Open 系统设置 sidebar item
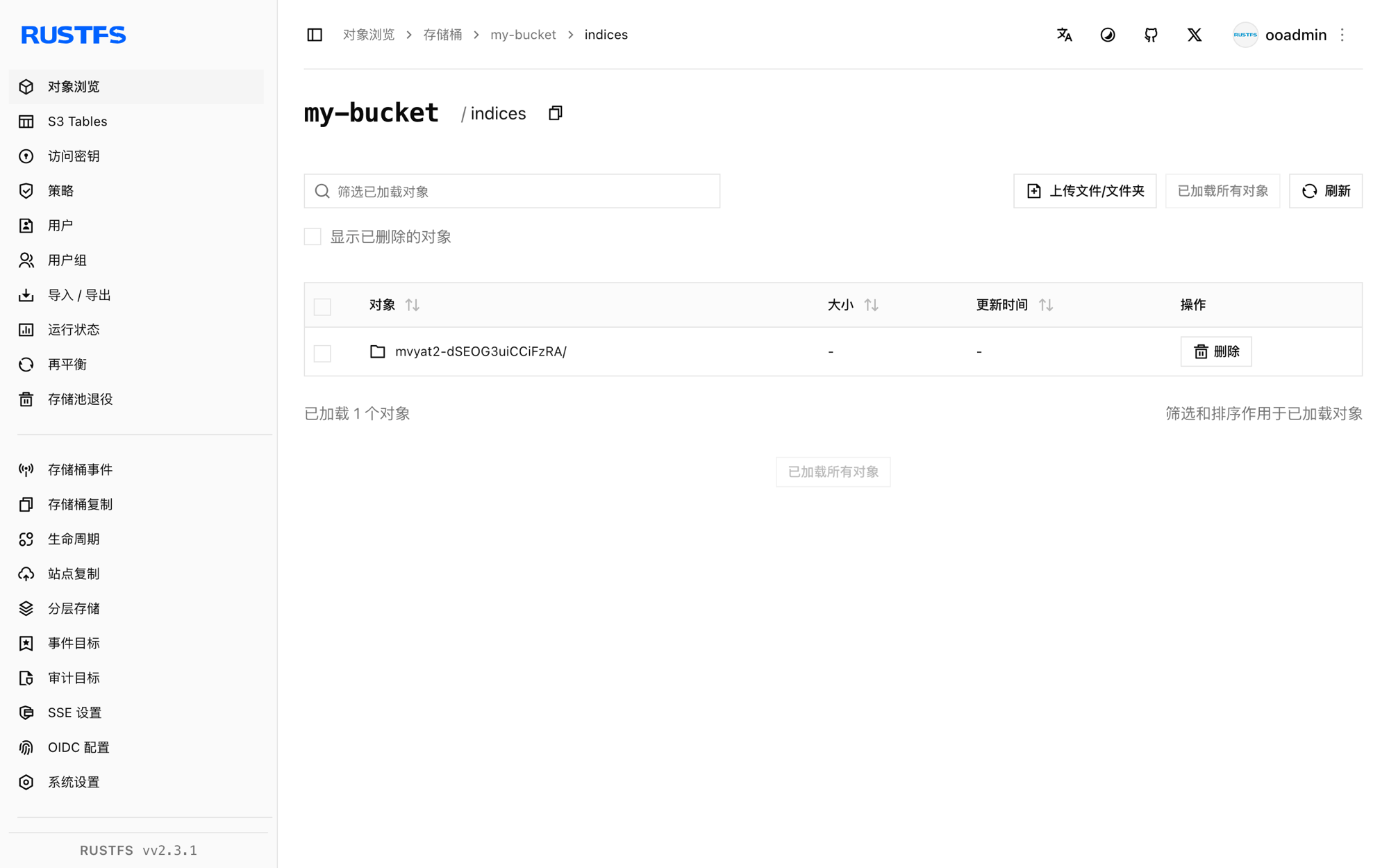The width and height of the screenshot is (1389, 868). click(136, 783)
